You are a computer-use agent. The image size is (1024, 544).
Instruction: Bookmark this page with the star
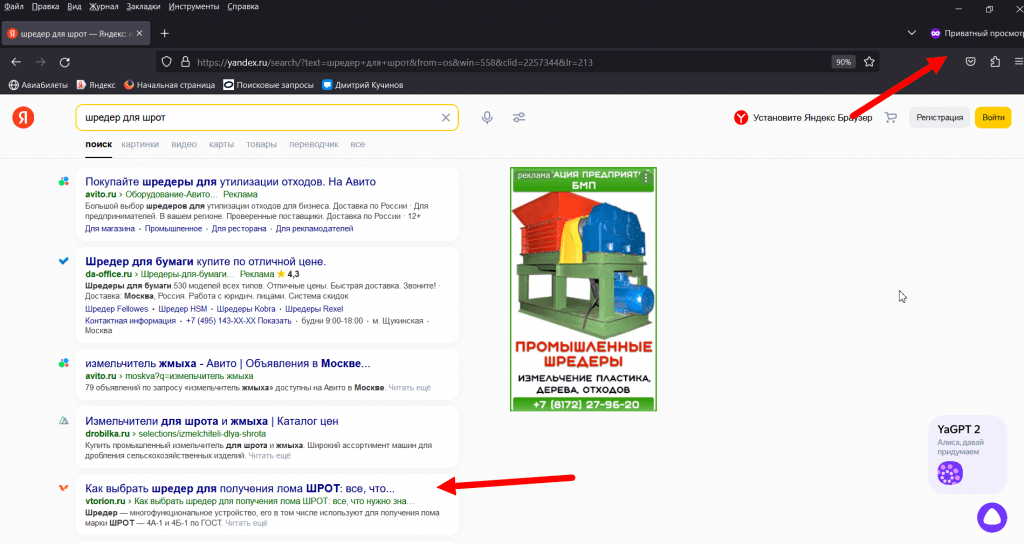869,62
